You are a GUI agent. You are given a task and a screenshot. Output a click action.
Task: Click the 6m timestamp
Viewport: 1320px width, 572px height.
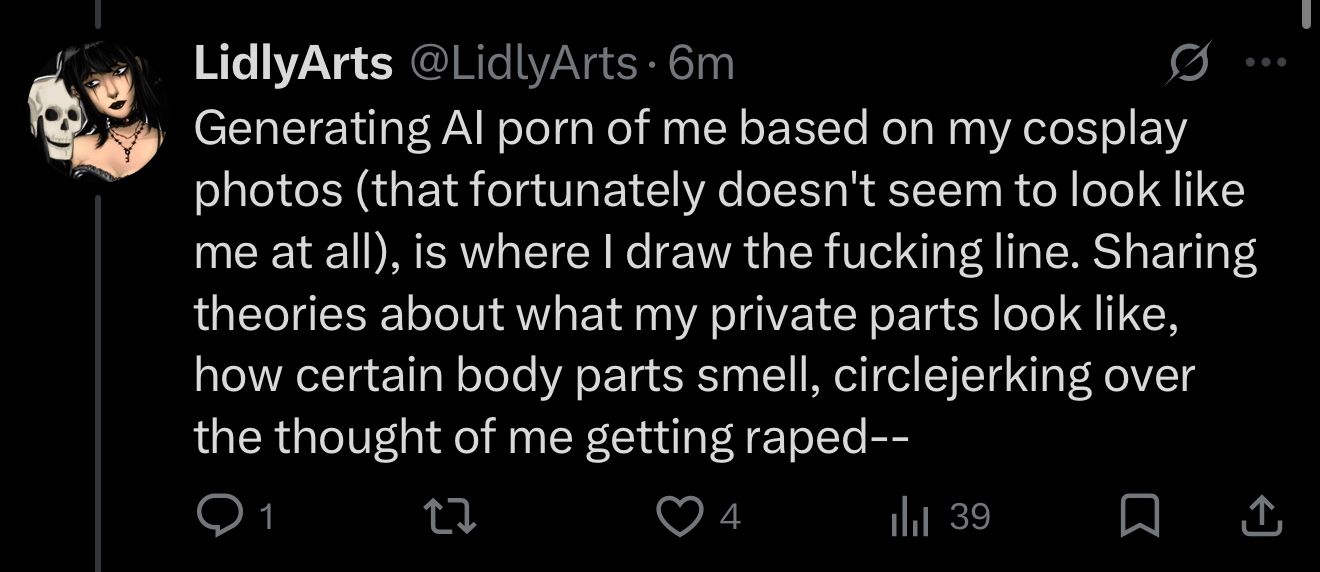tap(701, 64)
